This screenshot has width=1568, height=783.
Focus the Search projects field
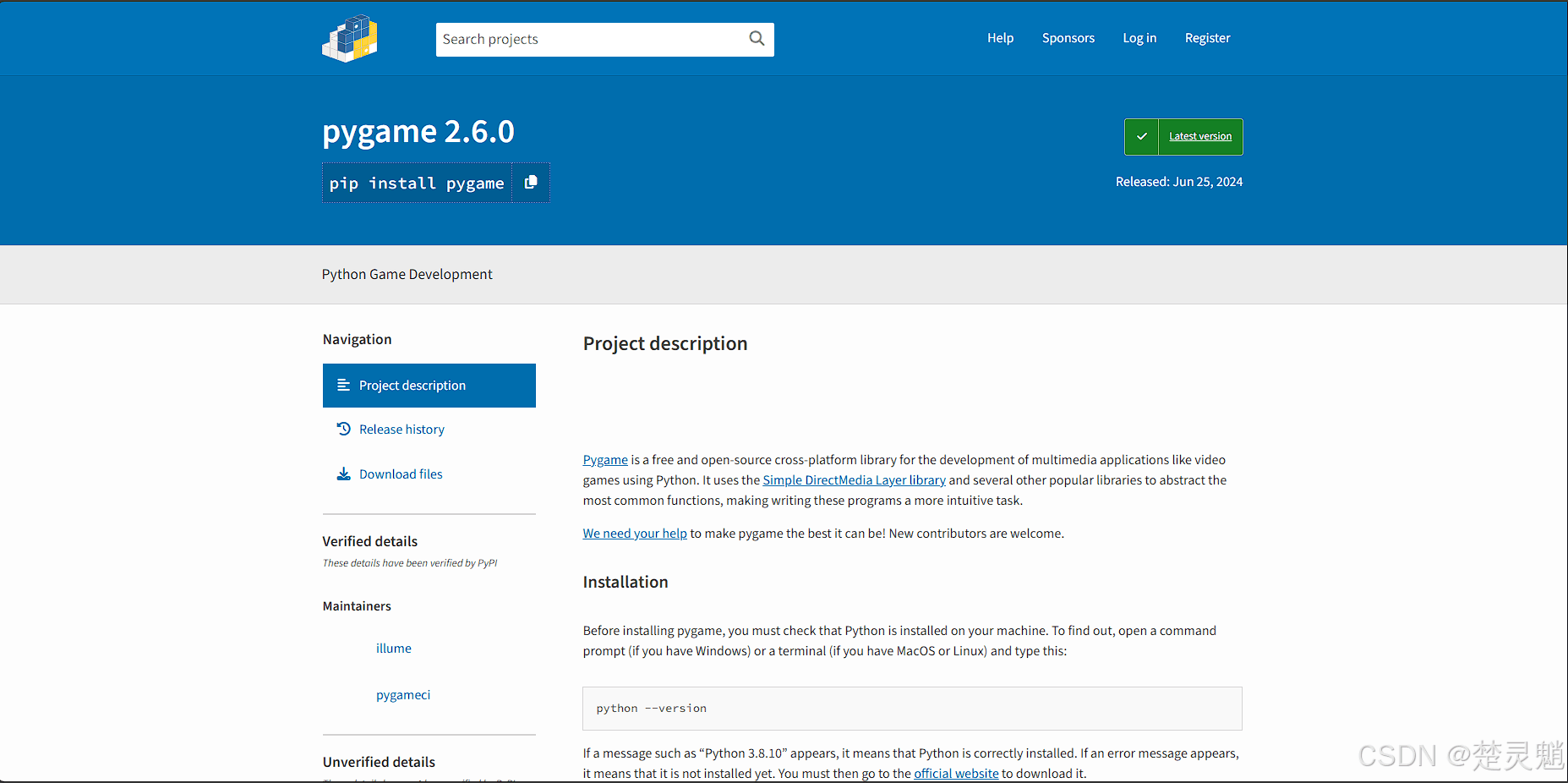(x=592, y=40)
